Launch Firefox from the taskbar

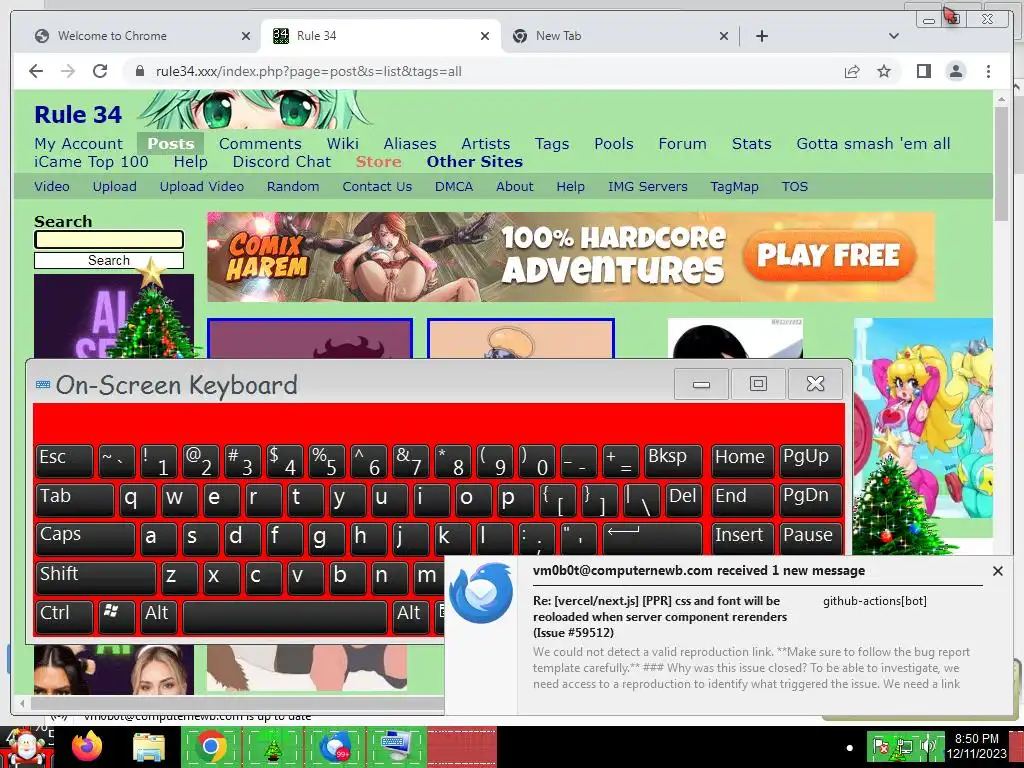coord(88,746)
